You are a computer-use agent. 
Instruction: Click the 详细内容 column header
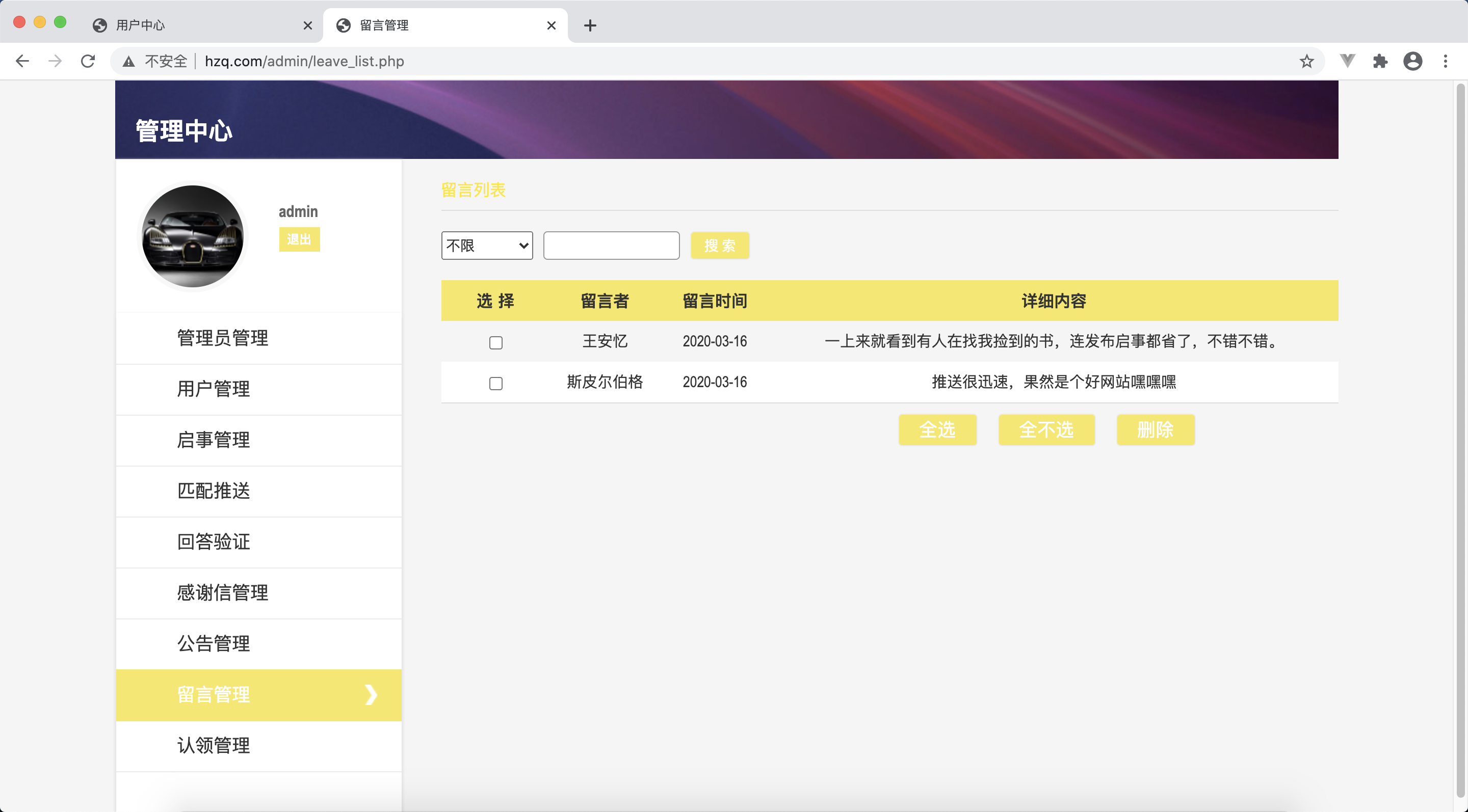1054,301
